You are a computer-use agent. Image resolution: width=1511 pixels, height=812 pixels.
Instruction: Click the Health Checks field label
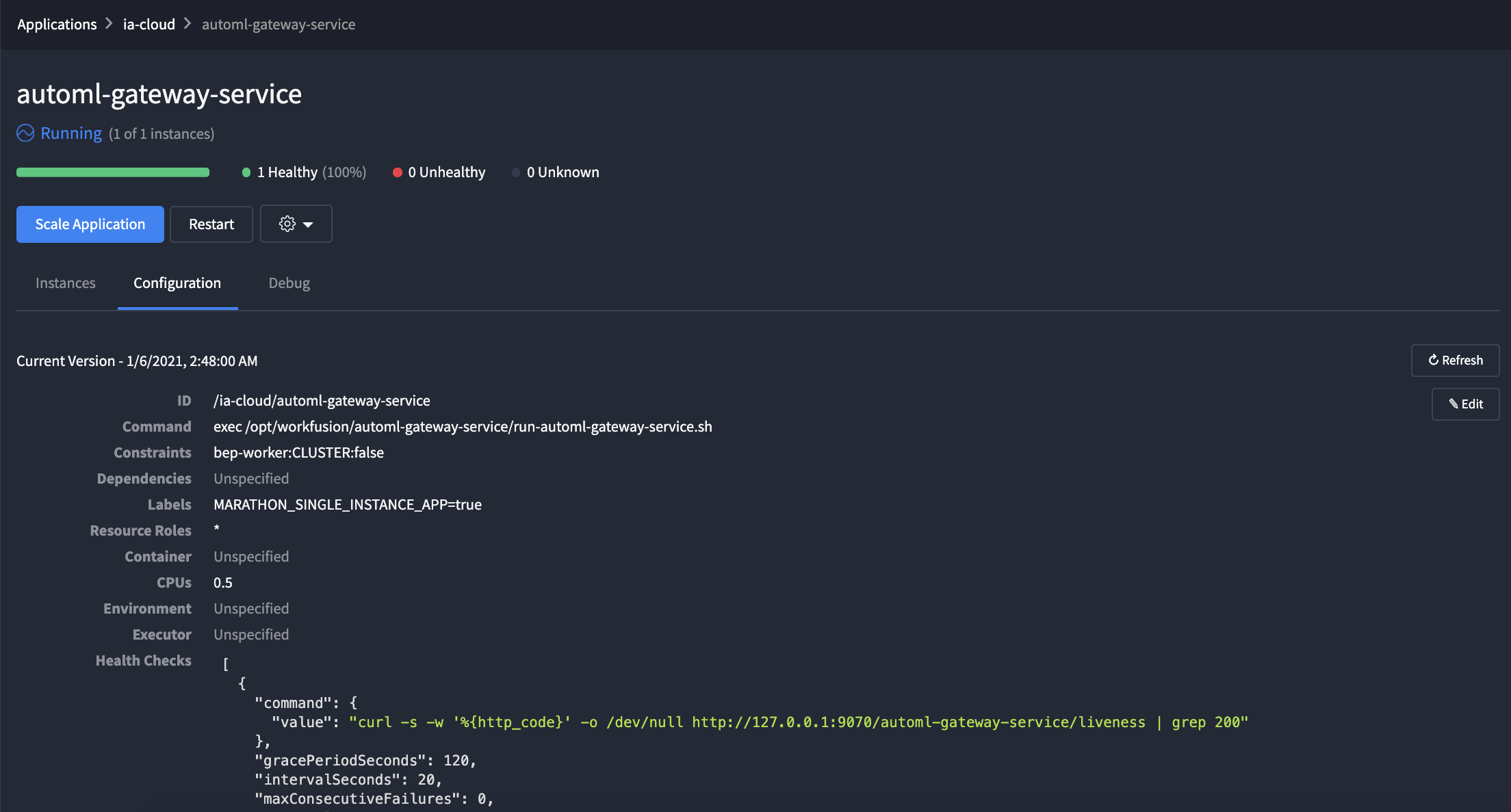(144, 660)
